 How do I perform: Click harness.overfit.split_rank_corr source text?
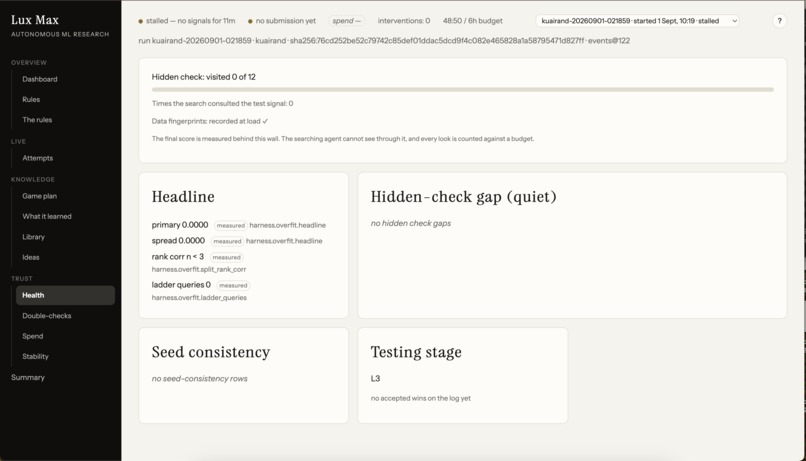(199, 269)
